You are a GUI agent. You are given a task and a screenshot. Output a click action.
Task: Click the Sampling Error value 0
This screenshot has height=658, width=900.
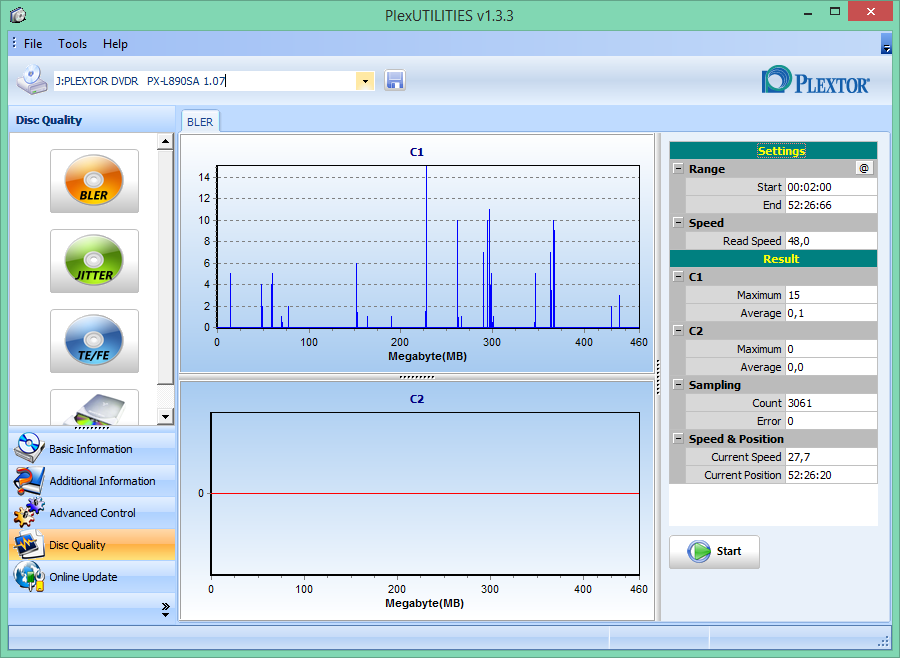tap(831, 421)
